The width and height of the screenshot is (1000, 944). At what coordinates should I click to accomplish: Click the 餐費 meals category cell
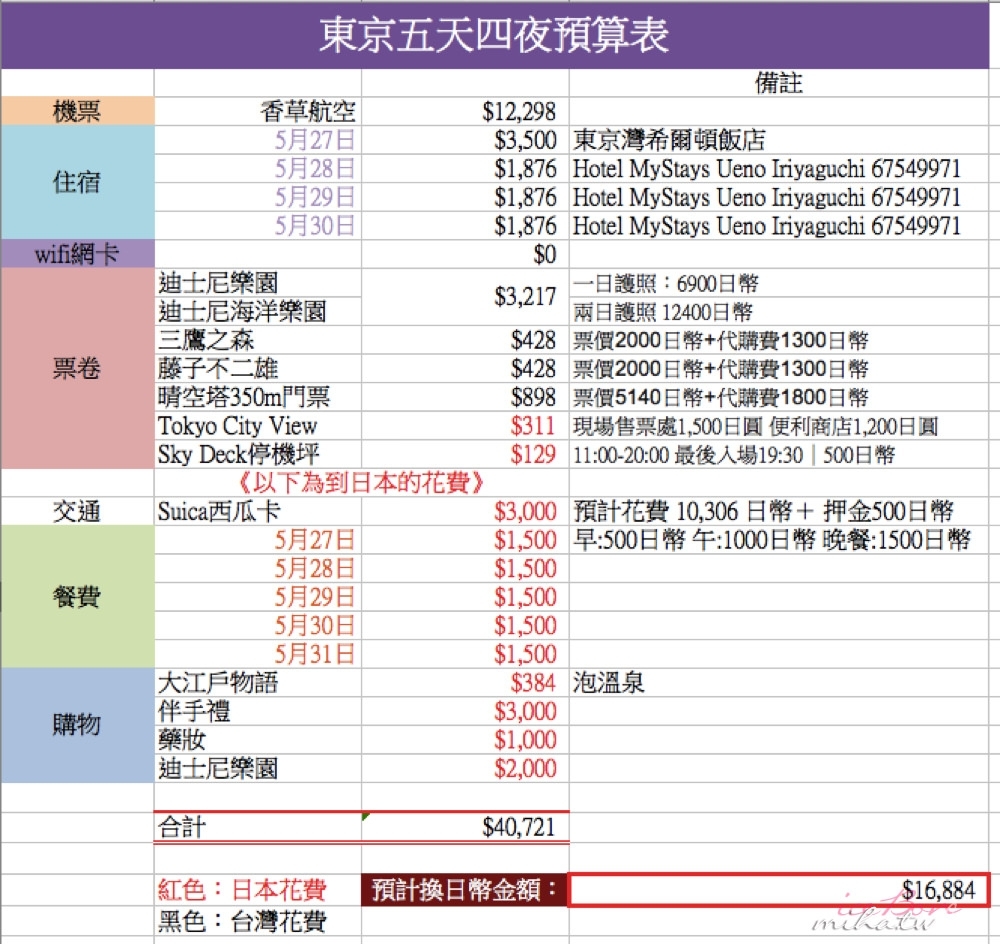click(78, 597)
